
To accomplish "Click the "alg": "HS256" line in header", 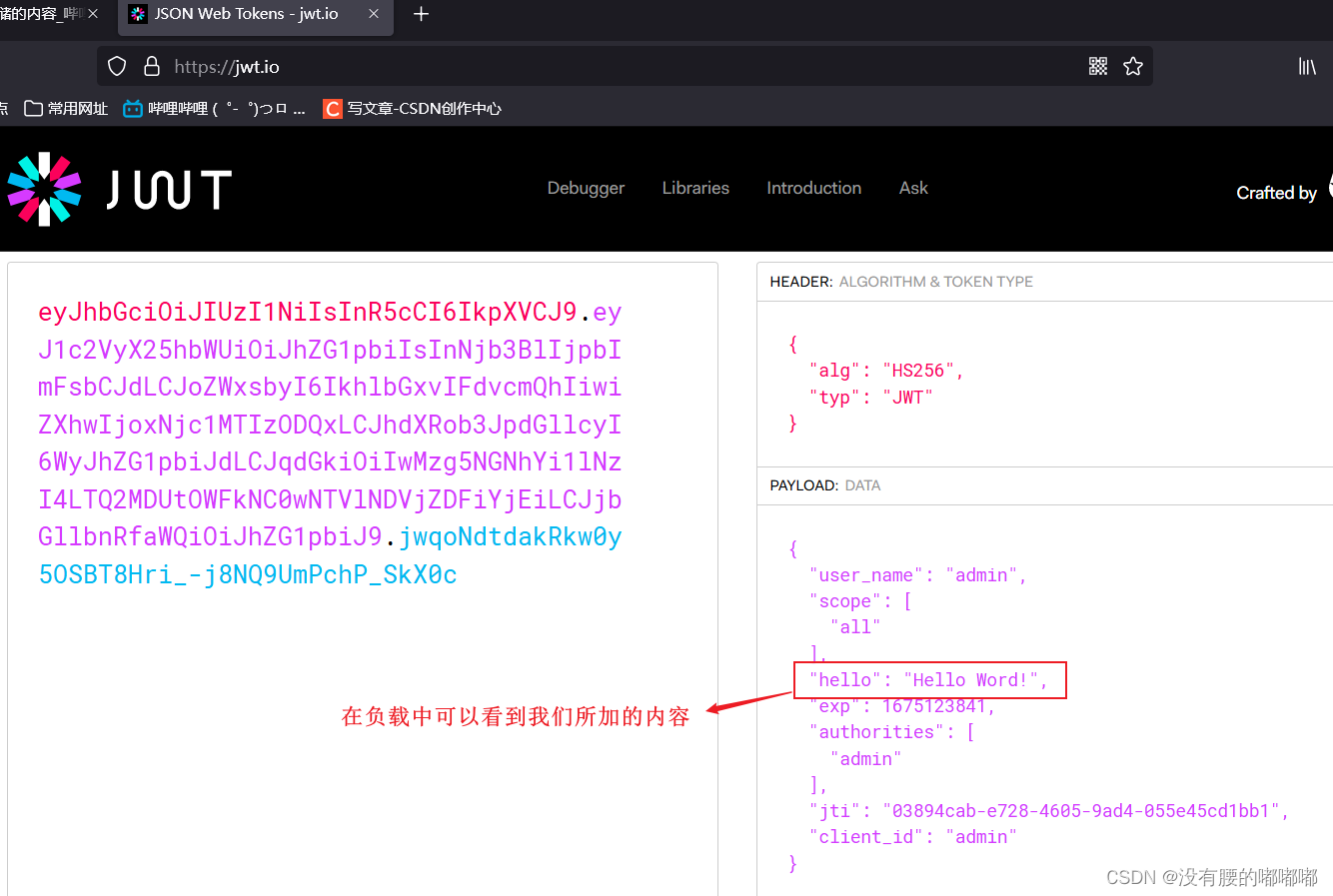I will [886, 371].
